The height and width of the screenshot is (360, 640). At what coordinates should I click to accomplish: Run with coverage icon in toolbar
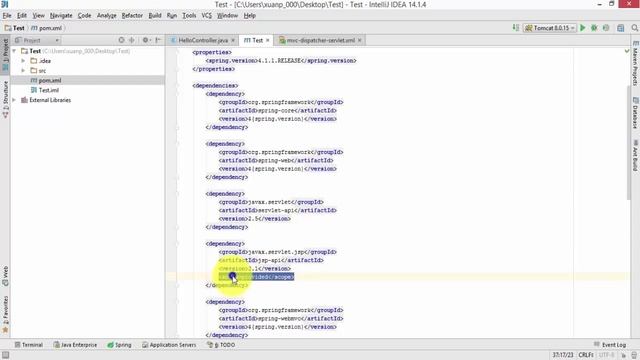click(x=606, y=28)
